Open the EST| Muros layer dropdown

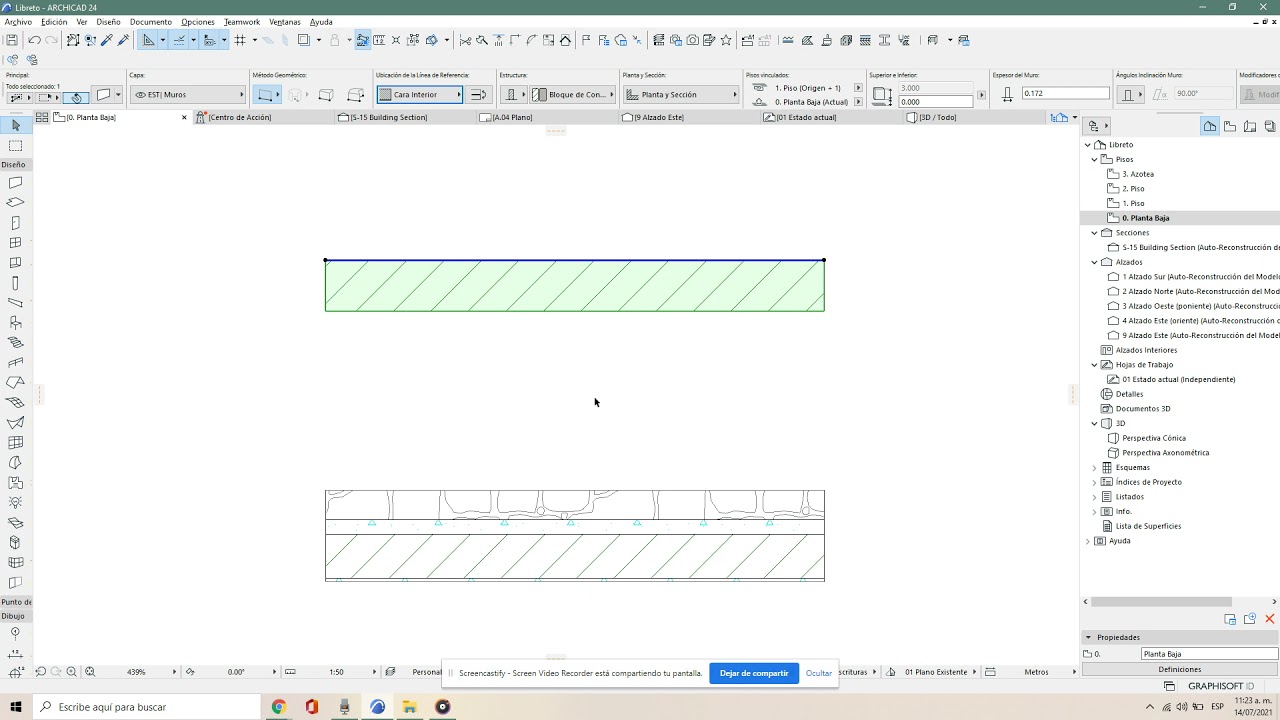(188, 95)
